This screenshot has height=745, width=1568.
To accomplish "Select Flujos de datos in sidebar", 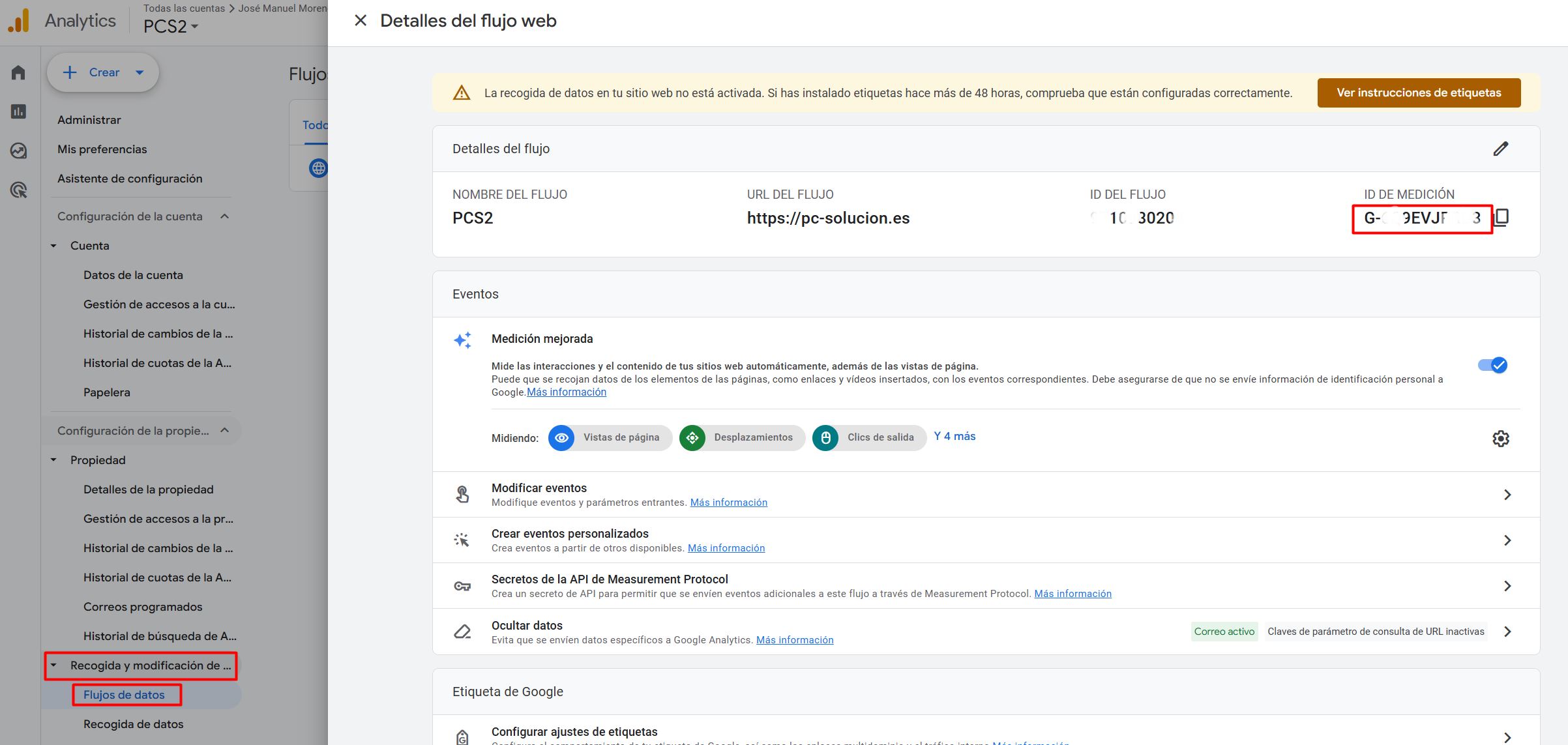I will click(x=124, y=695).
